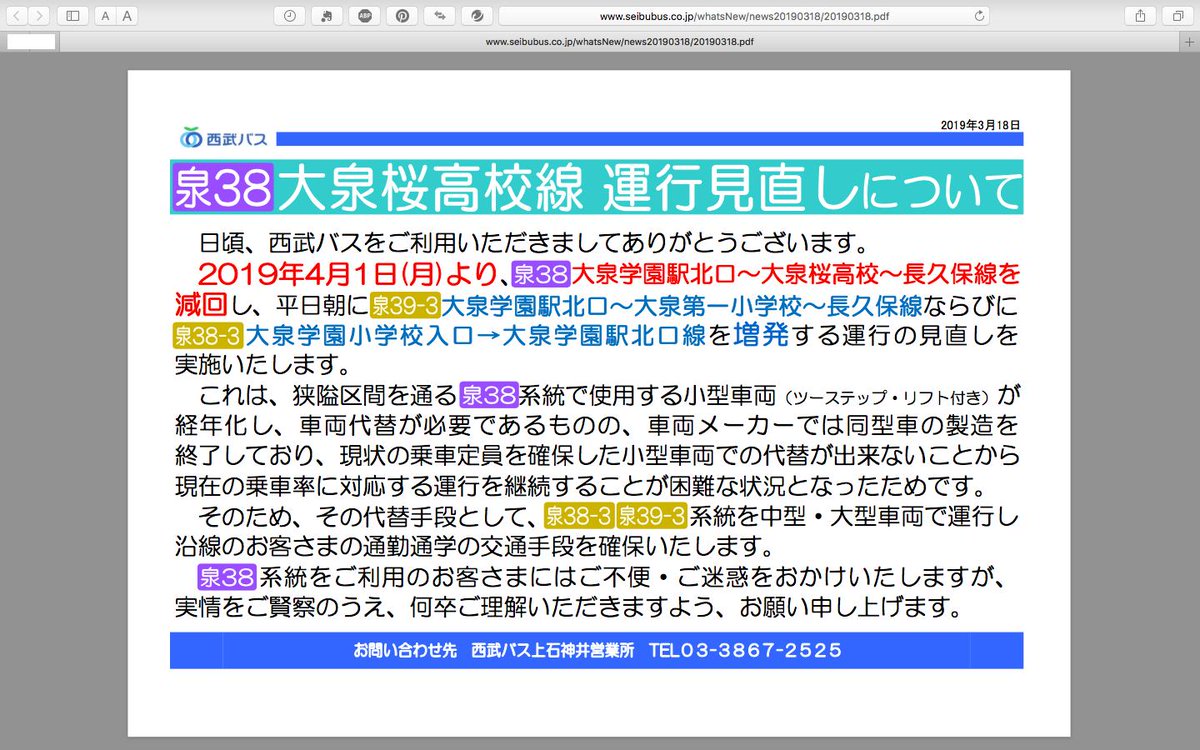1200x750 pixels.
Task: Click the line 沿線のお客さまの通勤通学の交通手段を確保いたします
Action: click(x=475, y=549)
